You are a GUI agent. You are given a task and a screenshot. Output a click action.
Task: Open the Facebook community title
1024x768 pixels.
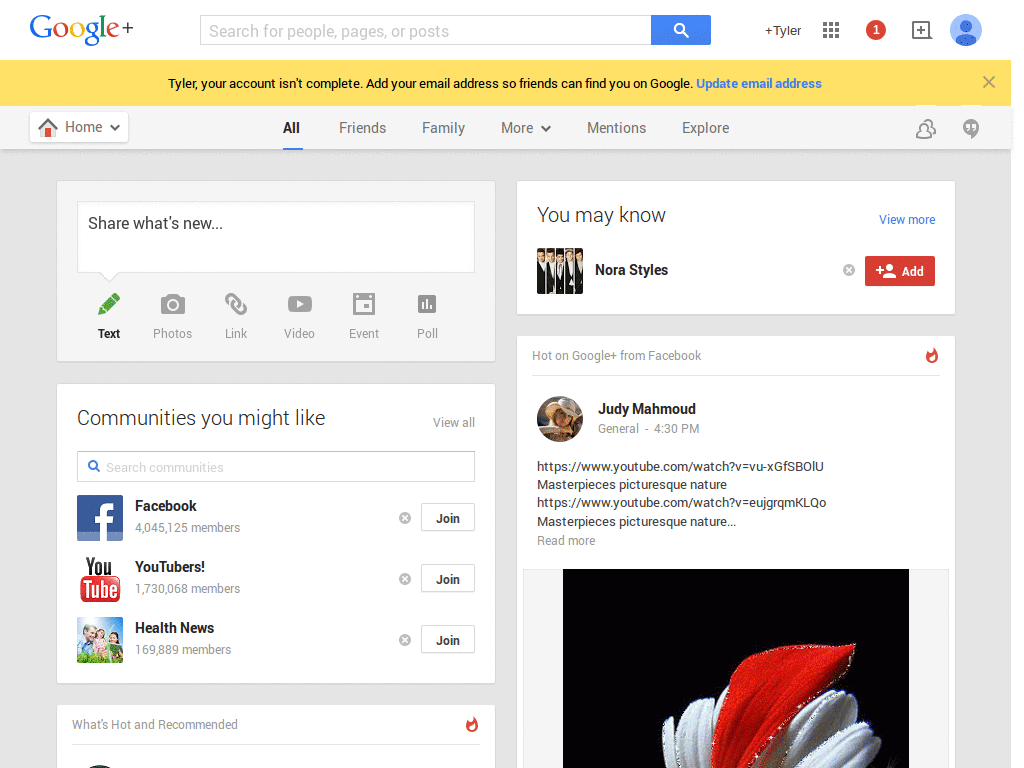[166, 506]
